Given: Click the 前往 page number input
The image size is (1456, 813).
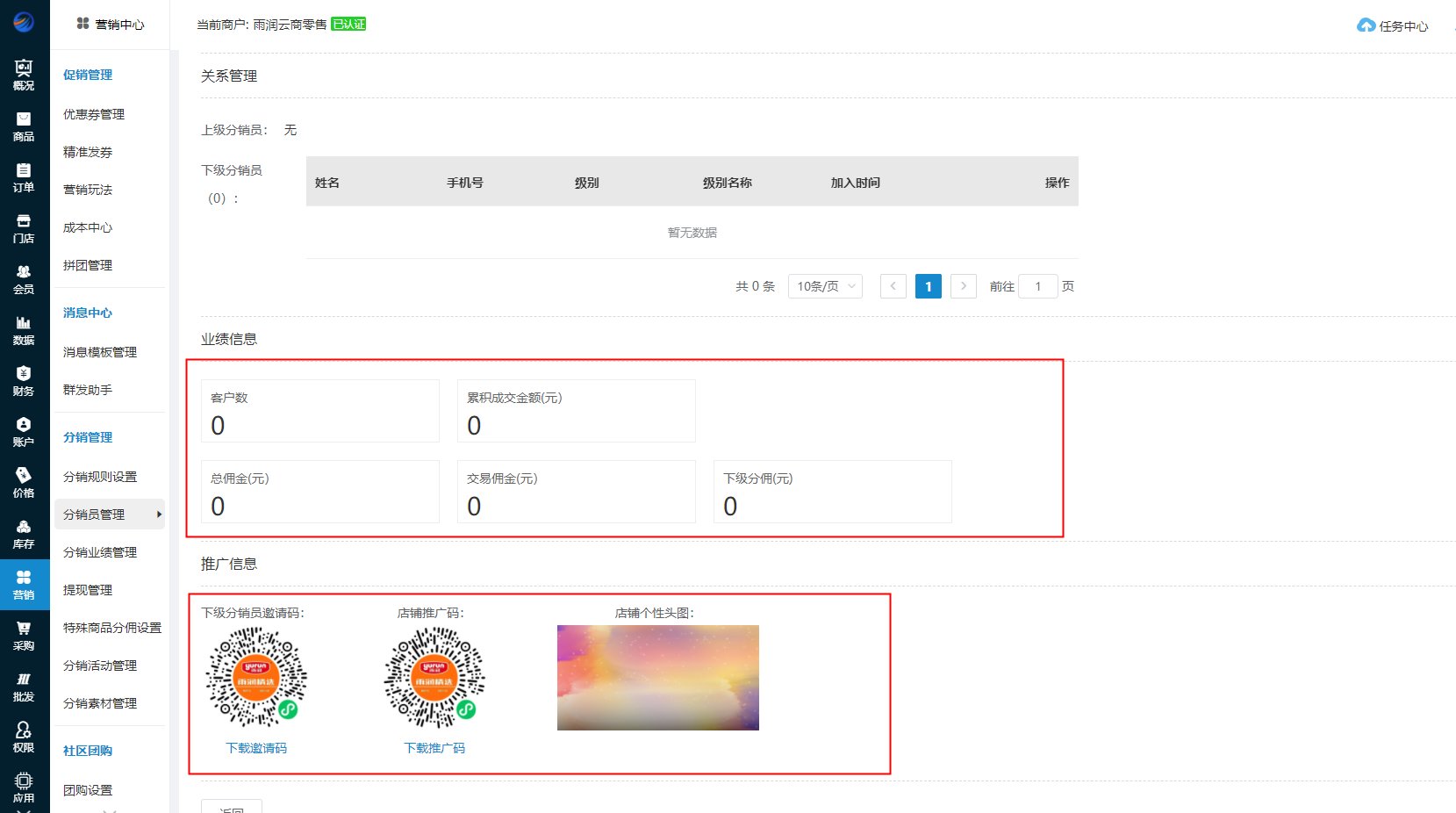Looking at the screenshot, I should [x=1038, y=286].
